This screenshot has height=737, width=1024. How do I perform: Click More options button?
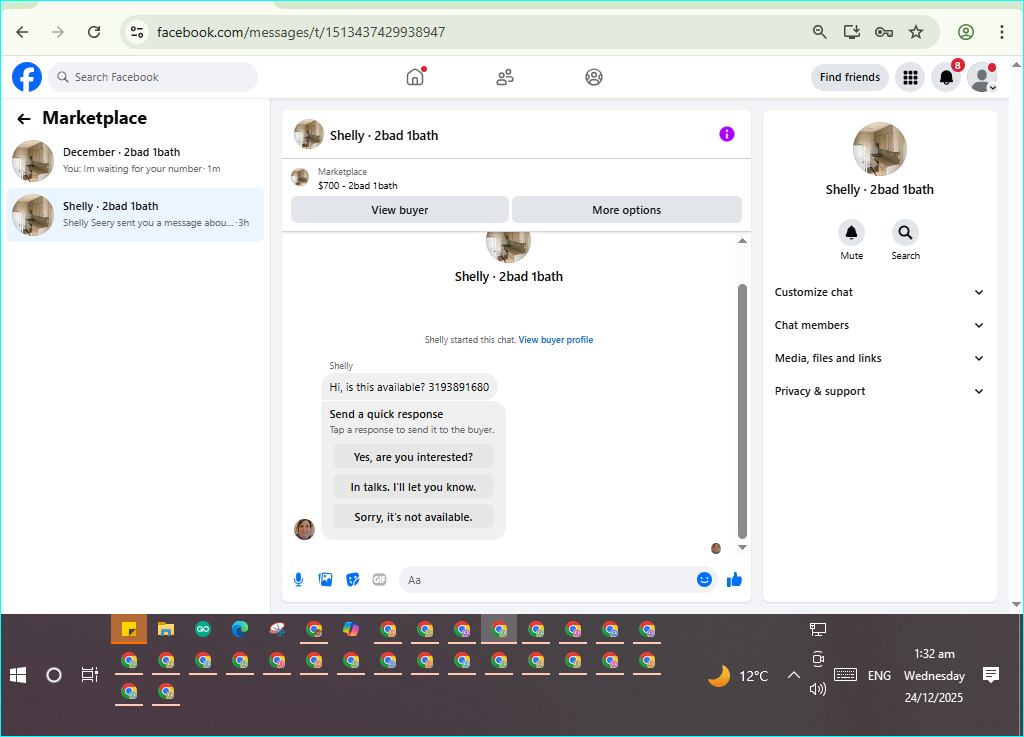pos(626,210)
